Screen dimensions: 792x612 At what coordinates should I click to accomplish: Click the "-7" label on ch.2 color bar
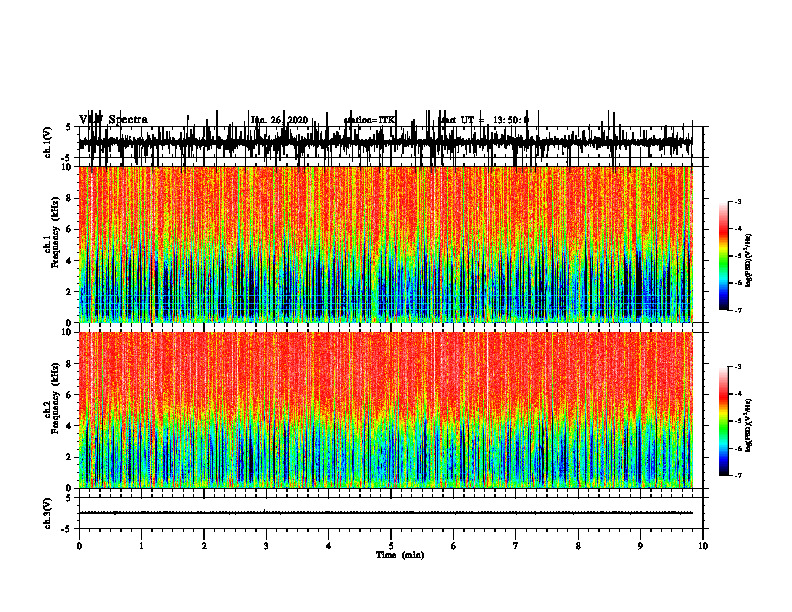click(x=737, y=476)
